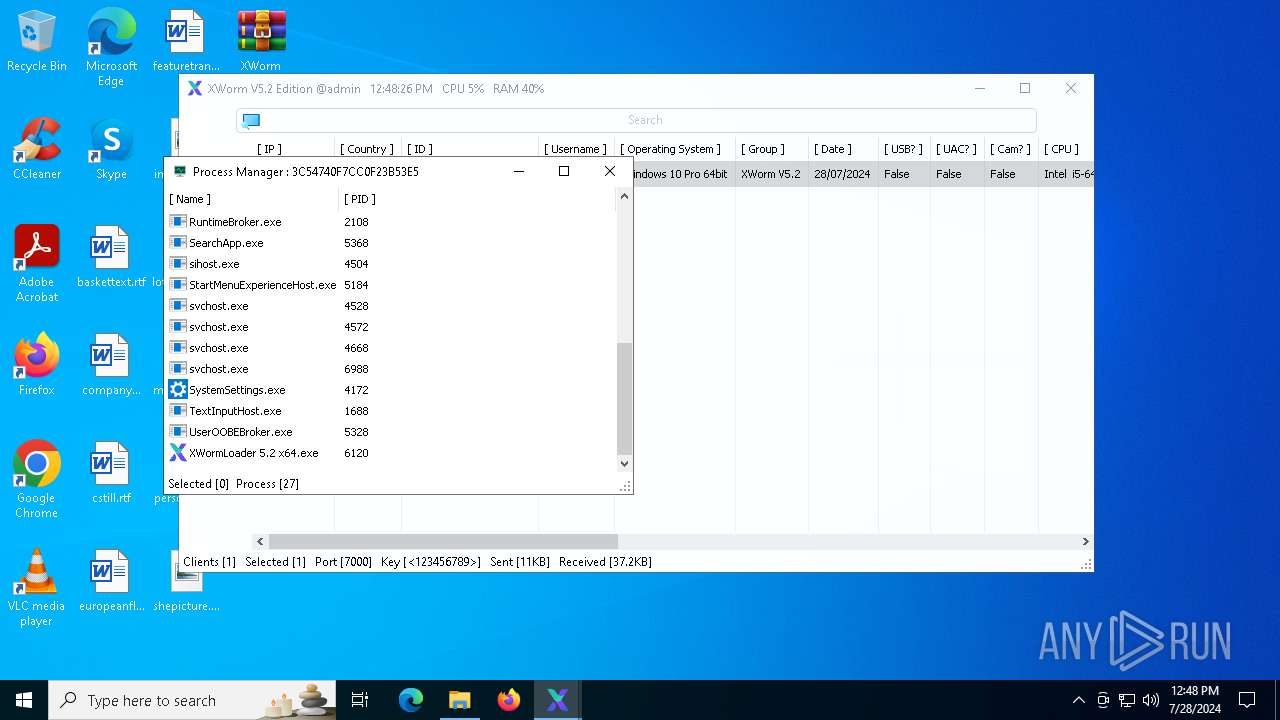
Task: Open the Windows Start menu
Action: (24, 700)
